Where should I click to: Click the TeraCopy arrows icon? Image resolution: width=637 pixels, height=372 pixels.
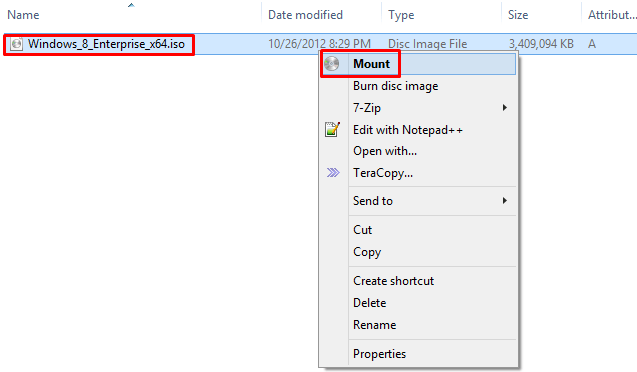pos(333,173)
